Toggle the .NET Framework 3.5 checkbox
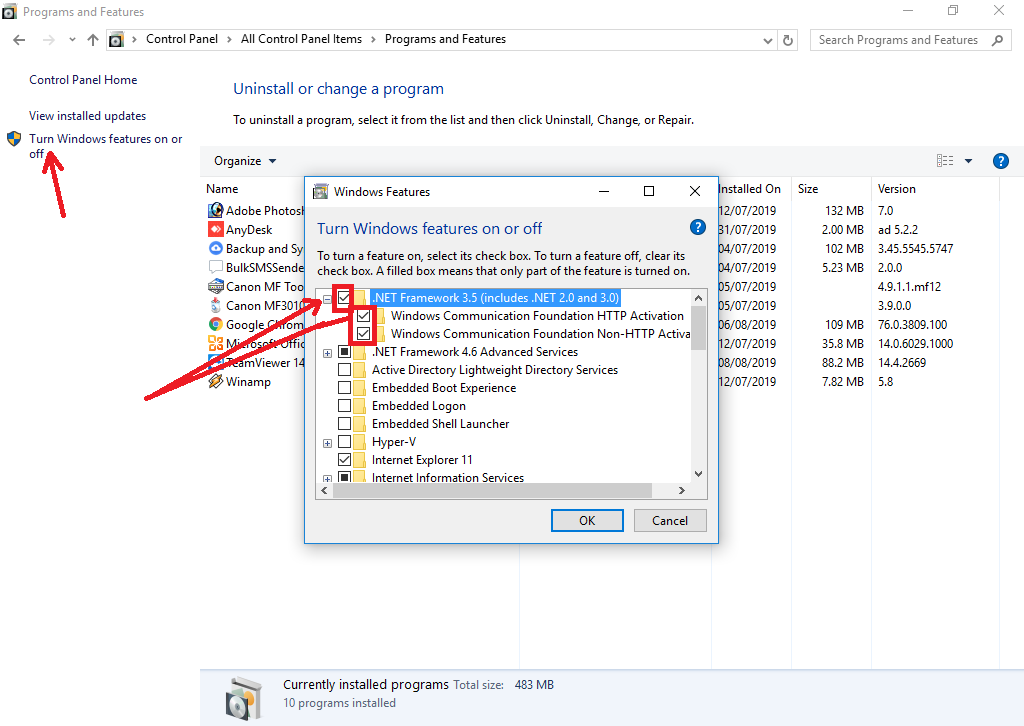The height and width of the screenshot is (726, 1024). (x=344, y=298)
